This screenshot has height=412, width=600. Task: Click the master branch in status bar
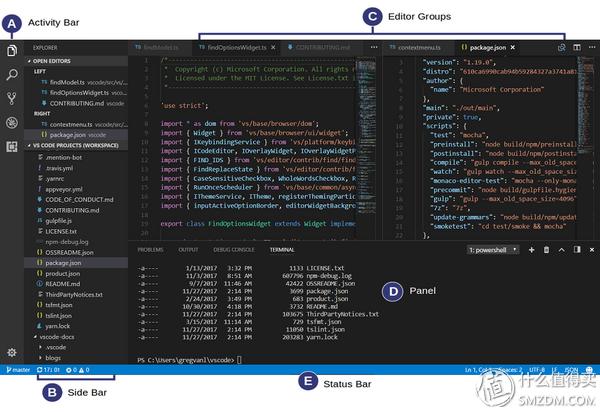pyautogui.click(x=18, y=370)
